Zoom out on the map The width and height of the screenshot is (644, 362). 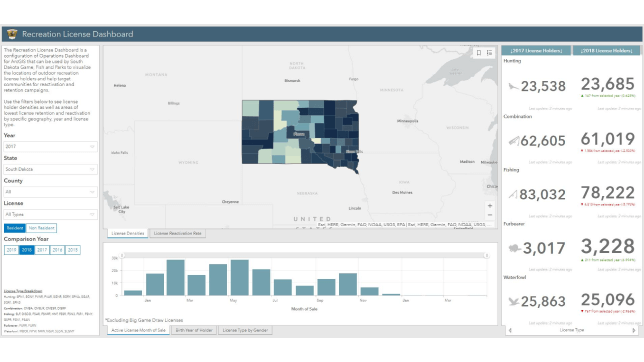490,215
